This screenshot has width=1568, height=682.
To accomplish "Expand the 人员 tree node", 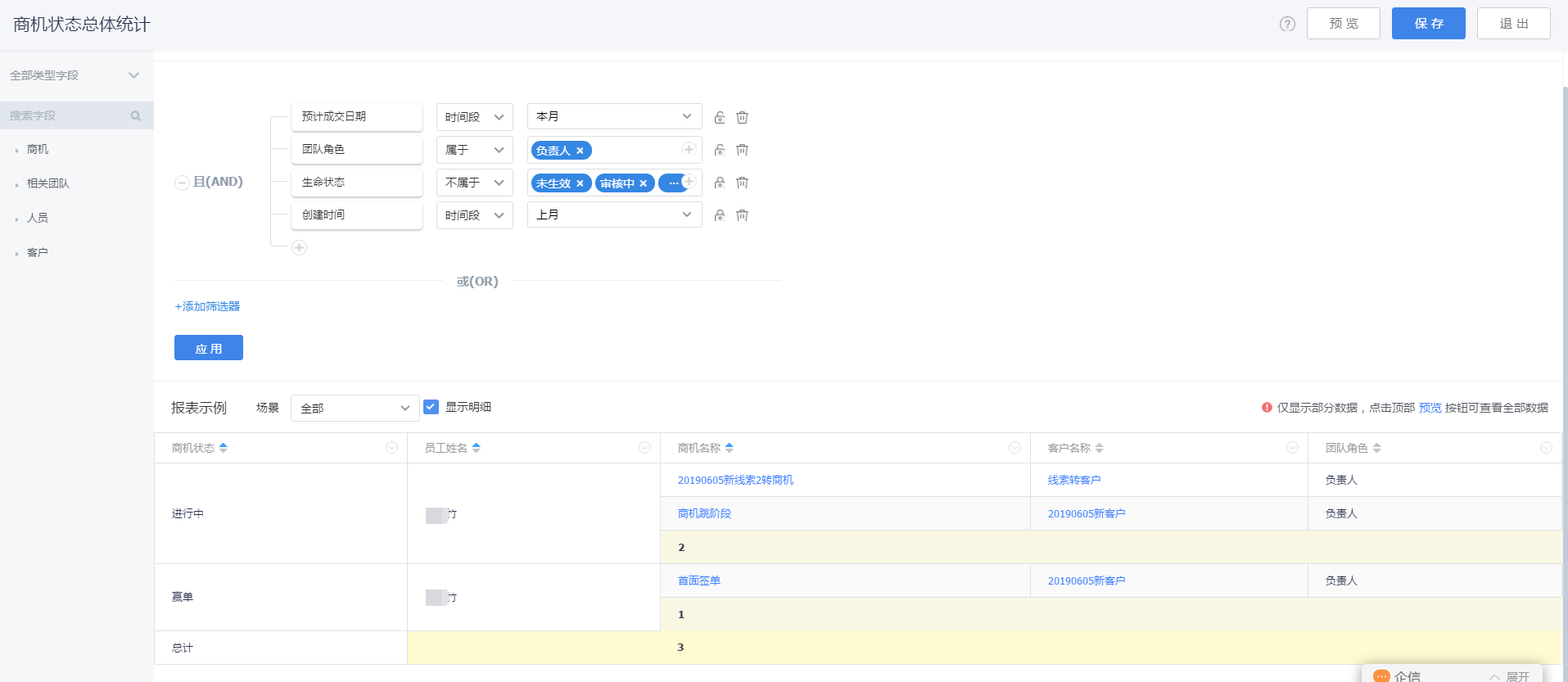I will (16, 219).
